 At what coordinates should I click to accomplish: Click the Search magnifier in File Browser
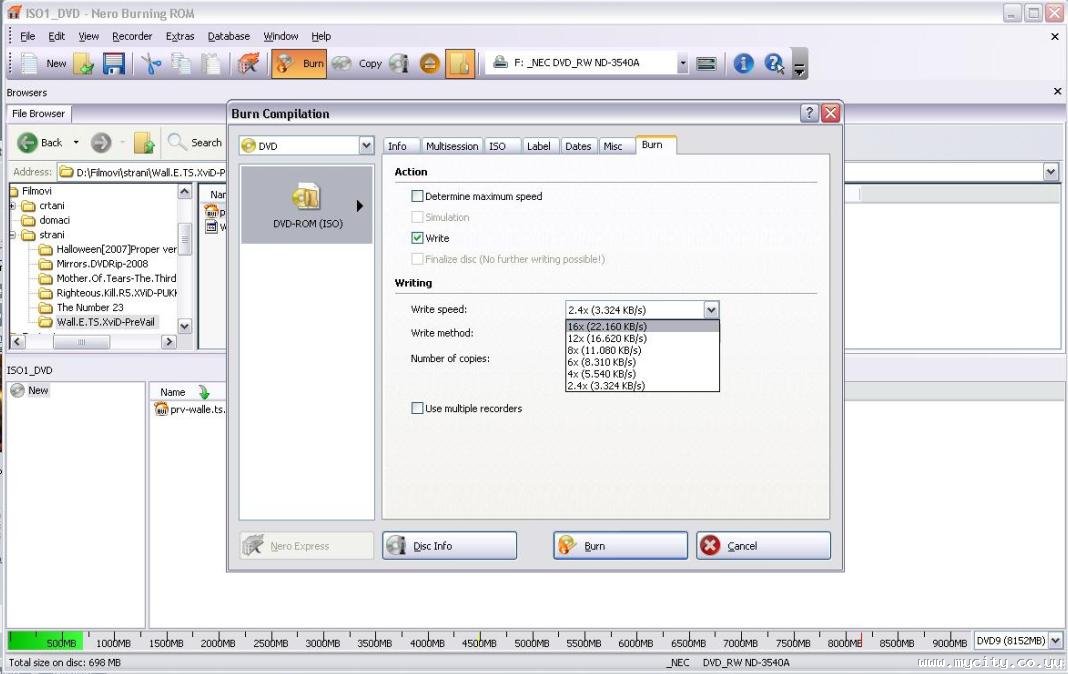click(x=176, y=142)
